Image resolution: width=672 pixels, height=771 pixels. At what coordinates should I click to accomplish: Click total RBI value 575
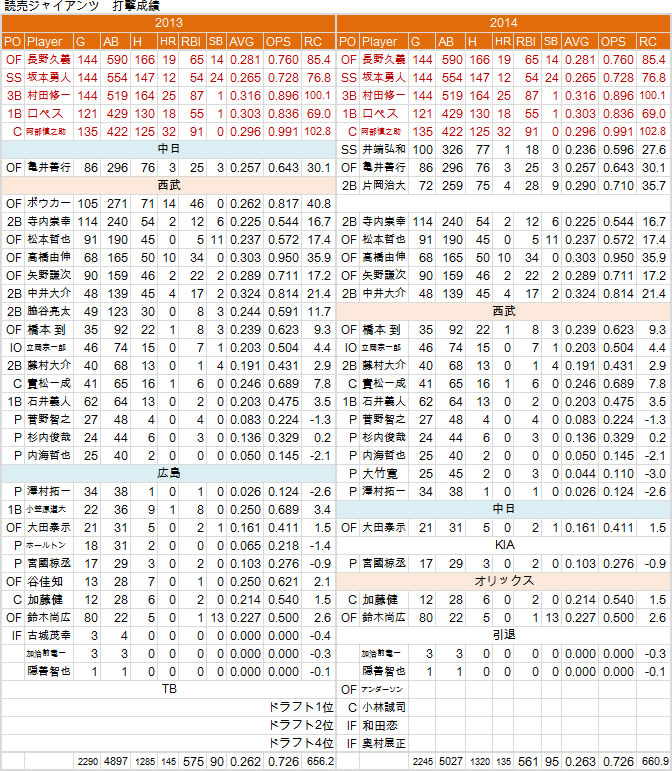(x=193, y=762)
